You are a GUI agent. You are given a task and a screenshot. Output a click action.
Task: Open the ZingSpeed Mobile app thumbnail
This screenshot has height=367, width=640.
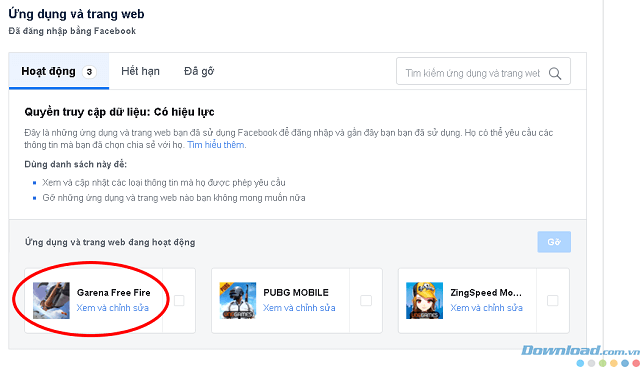424,300
